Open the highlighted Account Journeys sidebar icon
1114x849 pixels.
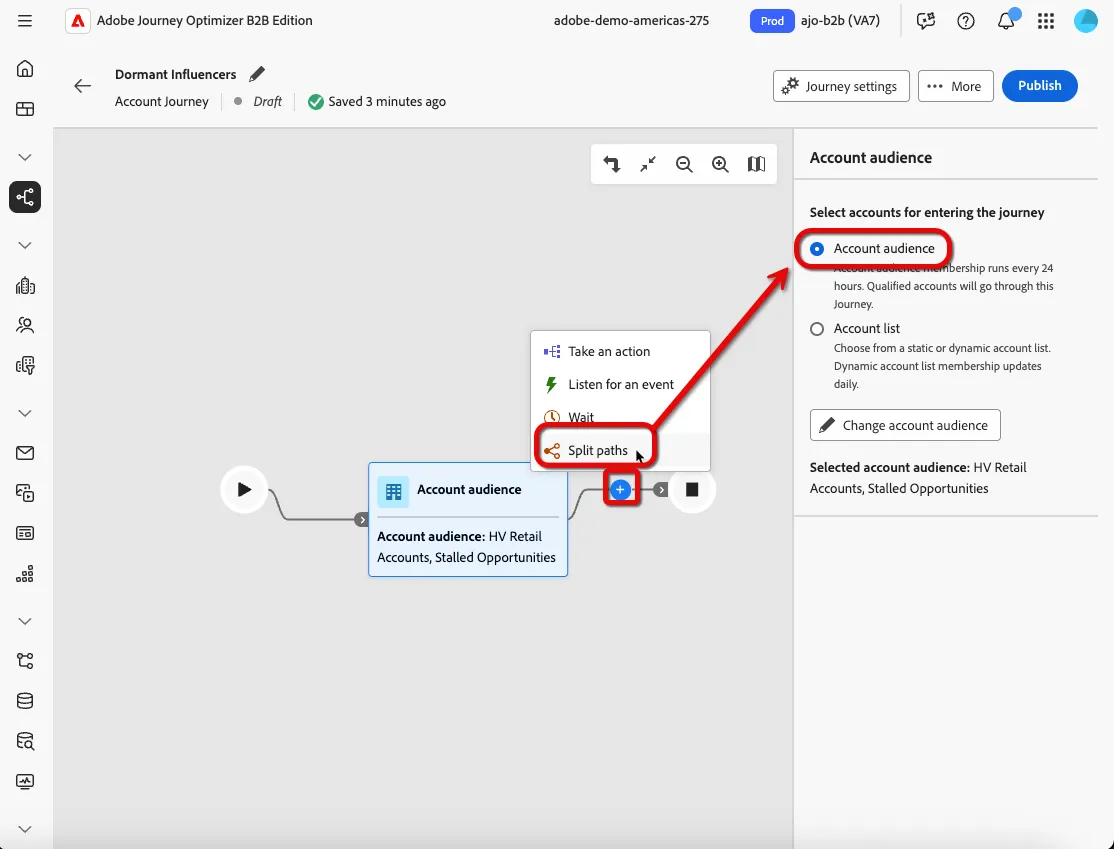click(x=25, y=197)
